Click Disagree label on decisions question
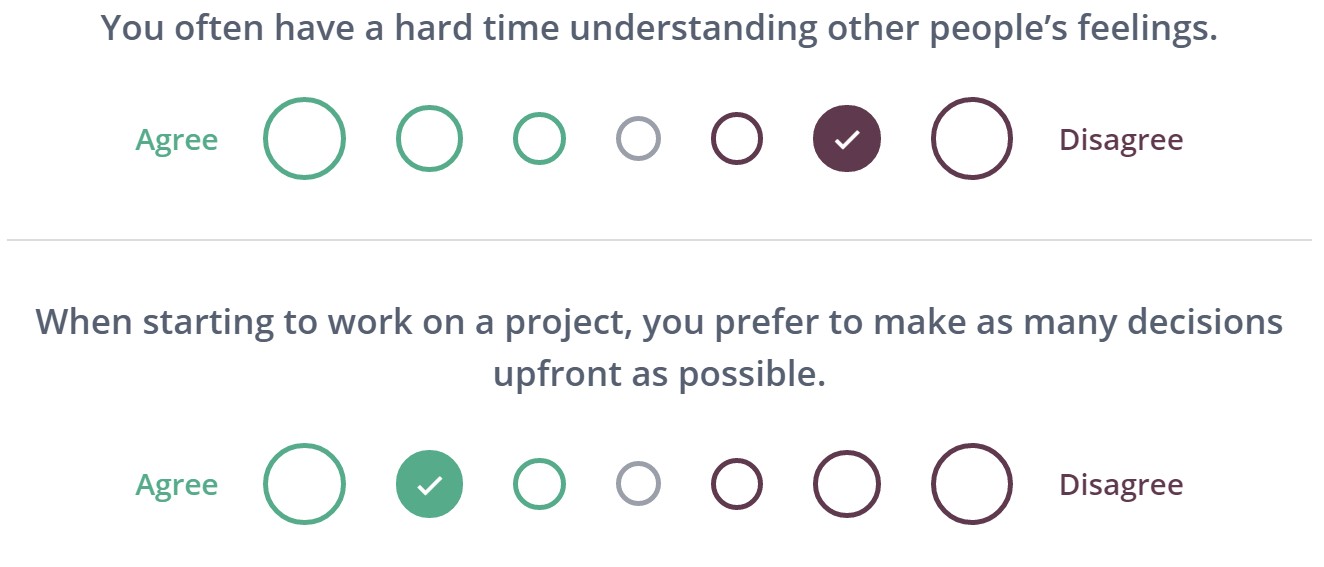This screenshot has height=567, width=1324. click(x=1120, y=485)
